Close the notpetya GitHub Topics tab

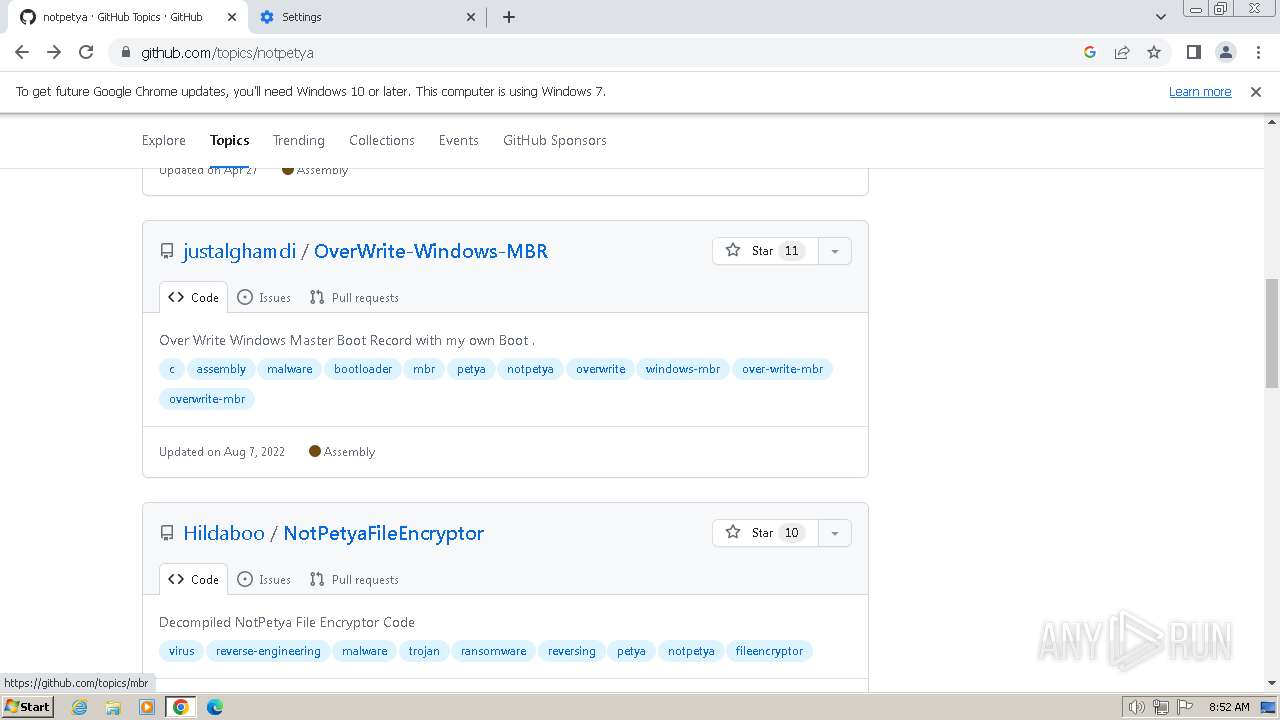[232, 17]
